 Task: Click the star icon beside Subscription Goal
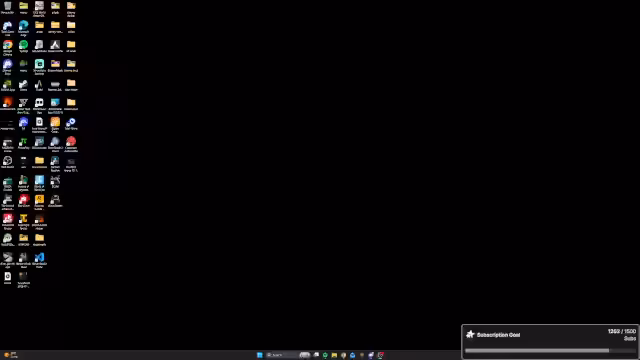coord(470,335)
